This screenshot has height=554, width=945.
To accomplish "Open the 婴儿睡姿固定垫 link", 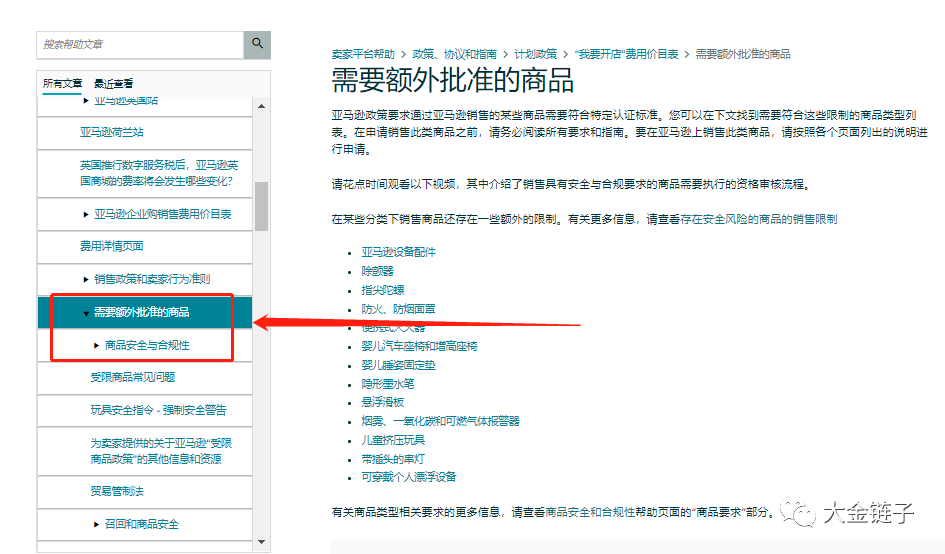I will coord(398,365).
